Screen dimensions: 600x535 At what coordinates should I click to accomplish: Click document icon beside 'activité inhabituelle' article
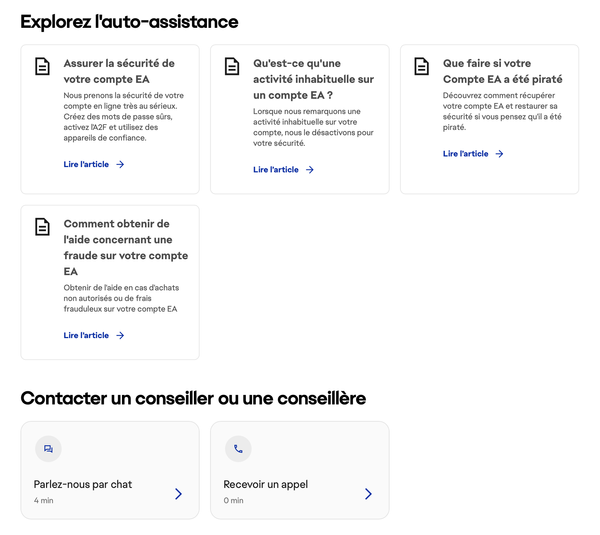coord(232,67)
